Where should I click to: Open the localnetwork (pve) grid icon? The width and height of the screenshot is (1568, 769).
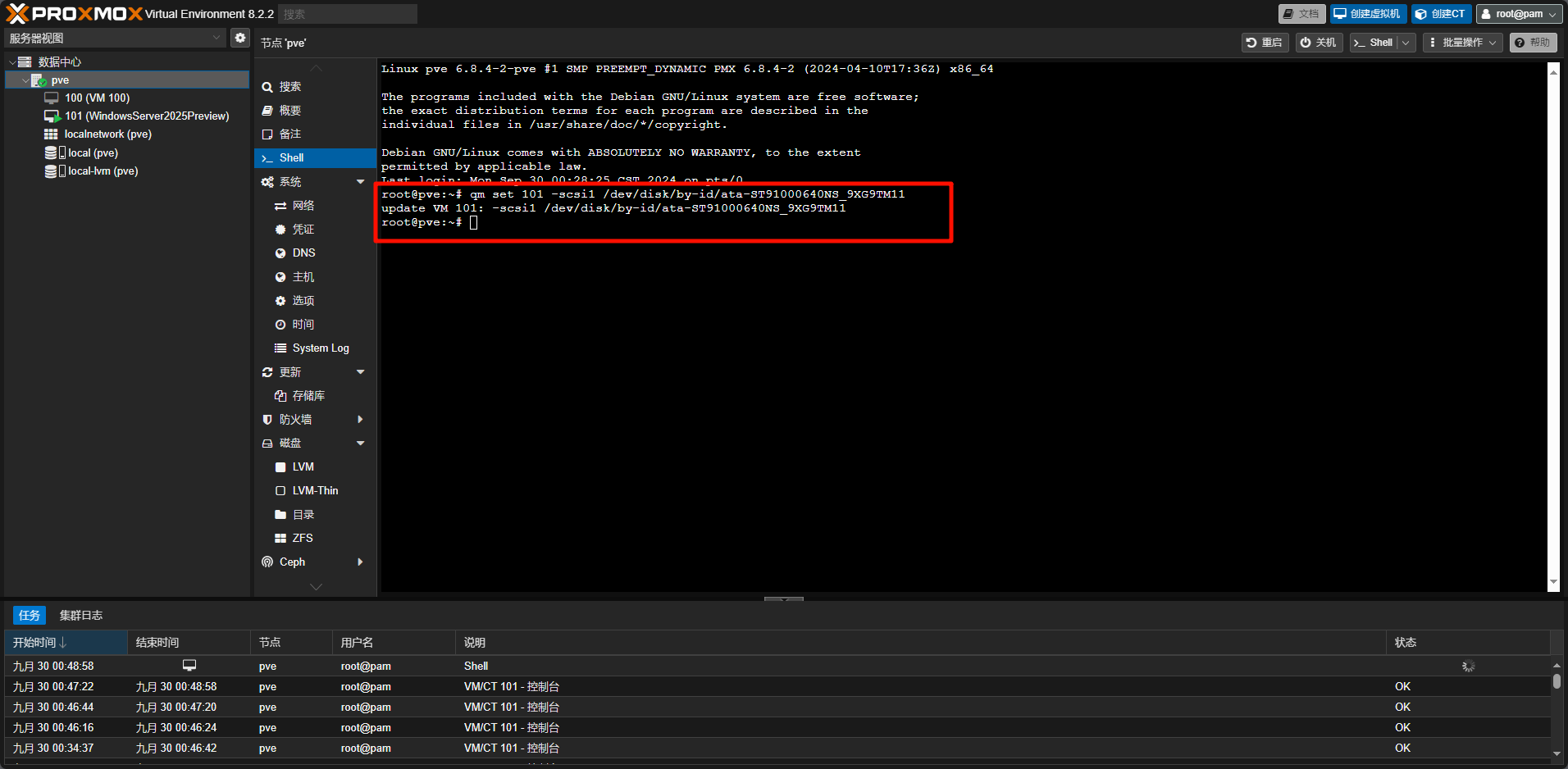51,134
